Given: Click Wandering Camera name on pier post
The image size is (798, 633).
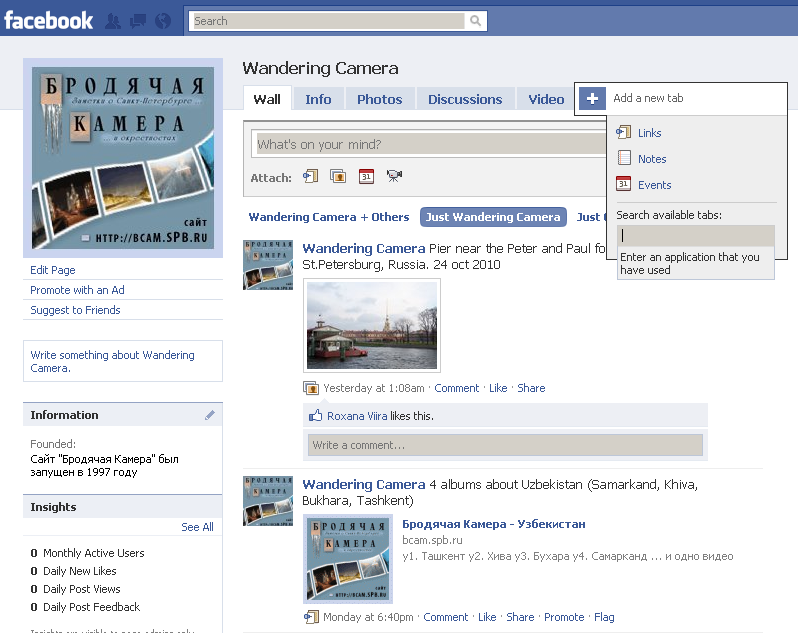Looking at the screenshot, I should (363, 248).
